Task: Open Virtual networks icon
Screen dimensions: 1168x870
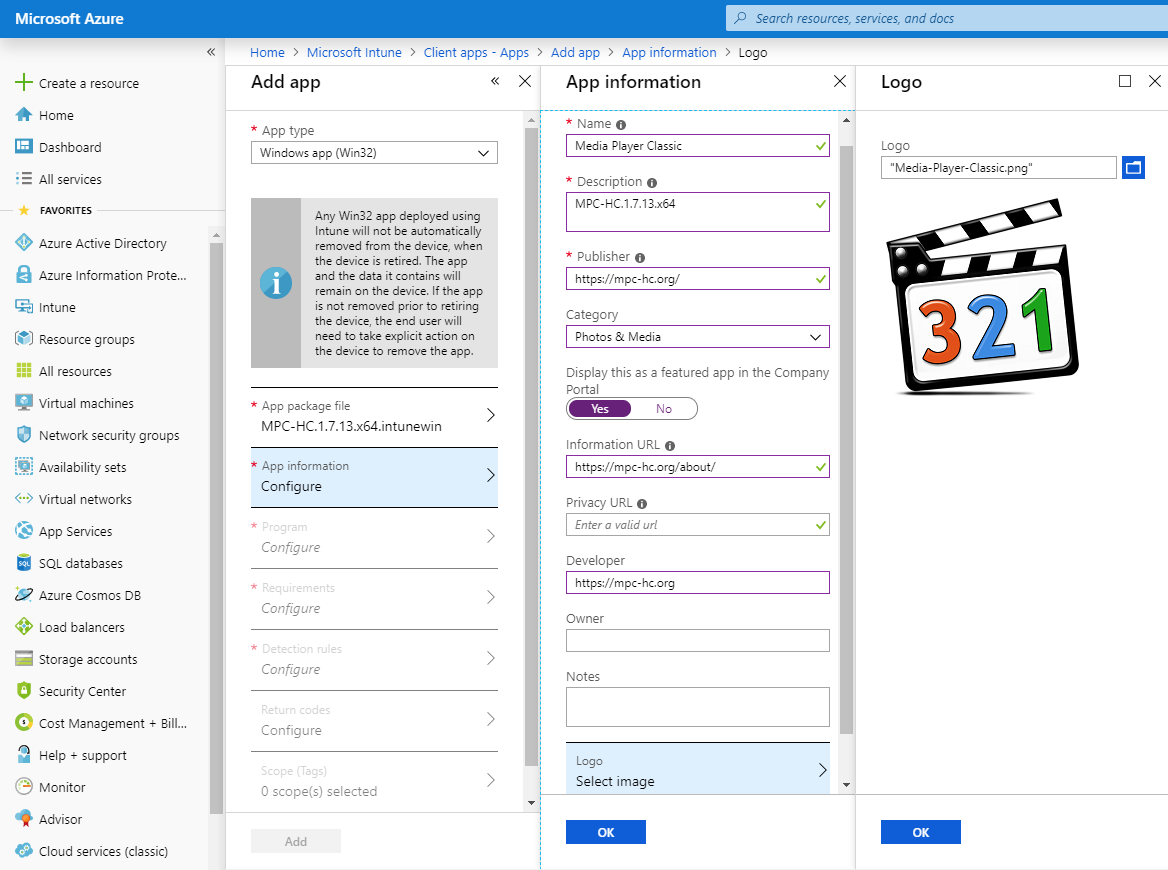Action: 24,499
